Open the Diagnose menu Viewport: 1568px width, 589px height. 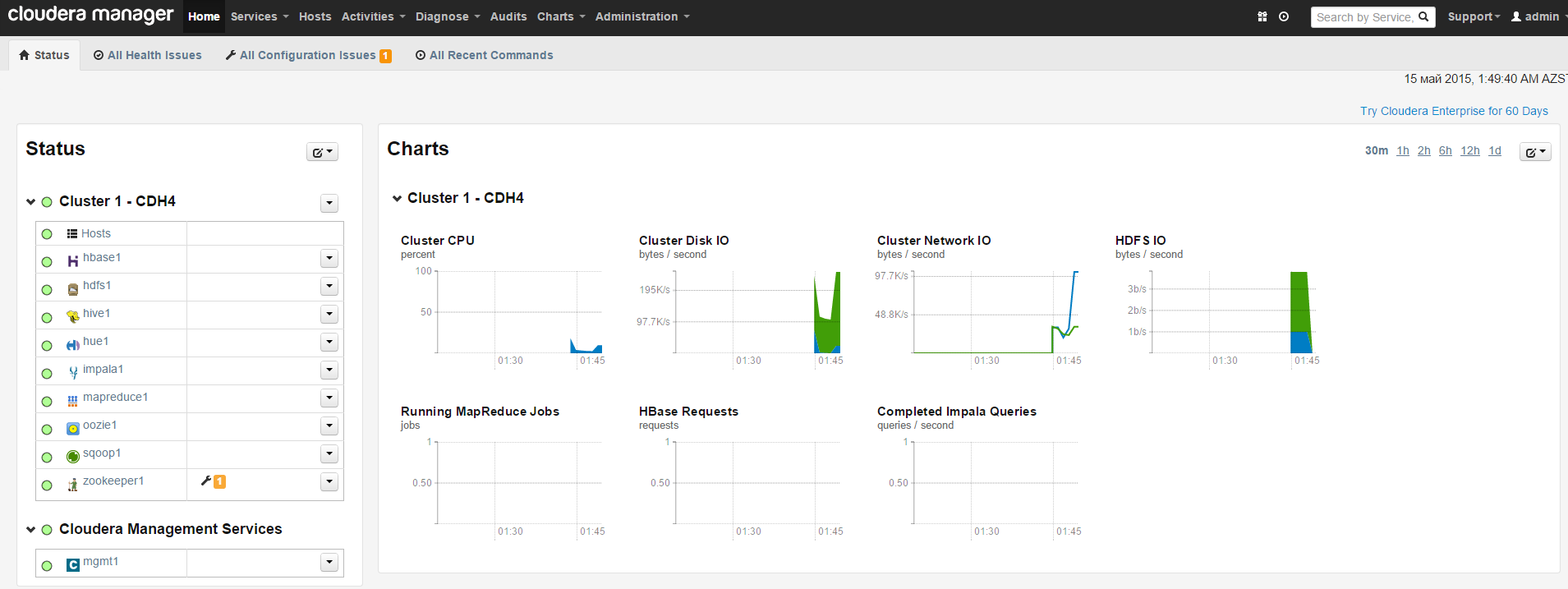coord(448,16)
